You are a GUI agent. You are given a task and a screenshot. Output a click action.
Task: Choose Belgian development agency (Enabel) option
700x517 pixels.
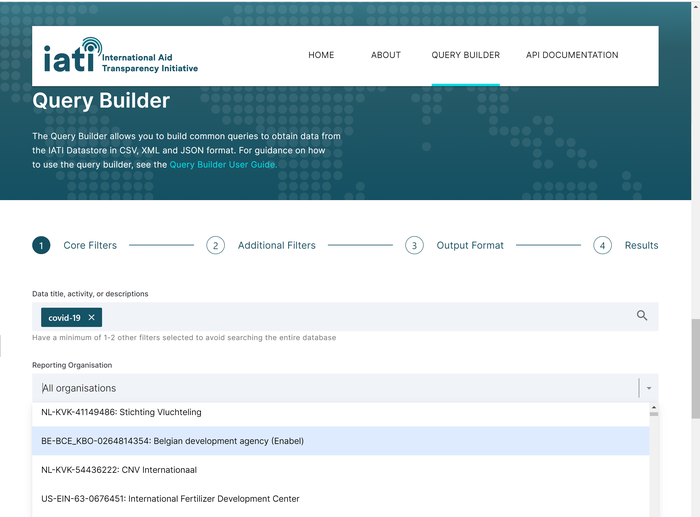[340, 441]
